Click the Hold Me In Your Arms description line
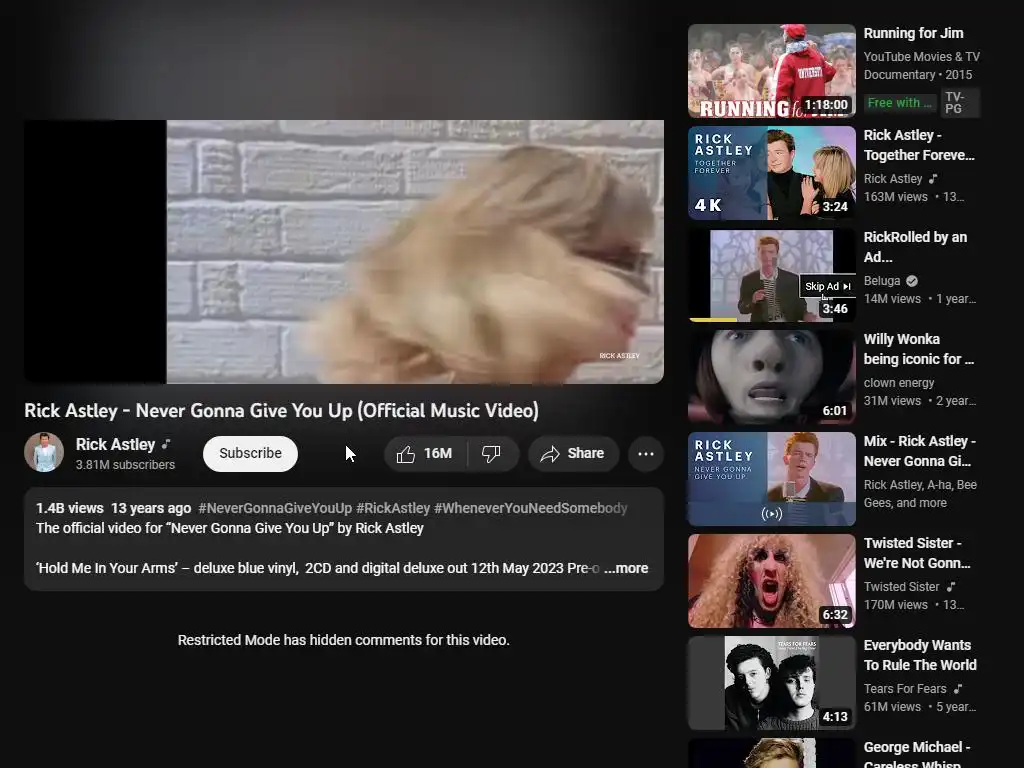 pos(319,568)
